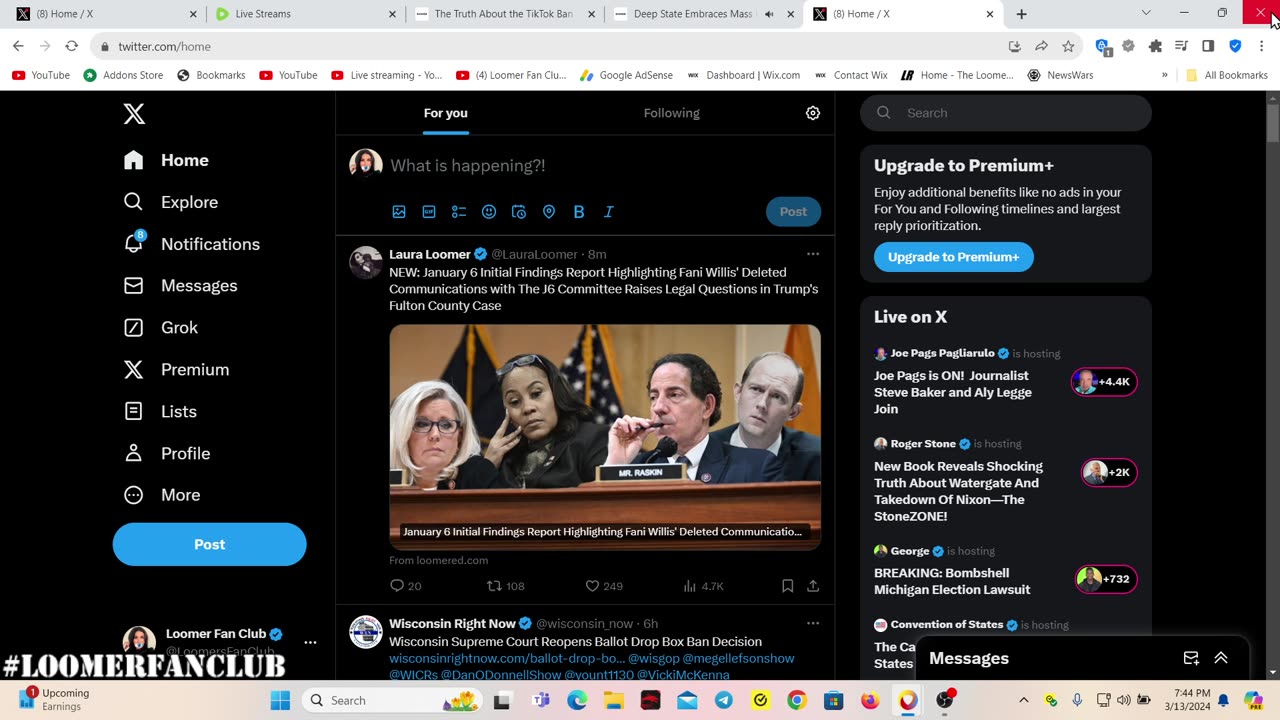Open more options for Laura Loomer post
Image resolution: width=1280 pixels, height=720 pixels.
(x=813, y=254)
